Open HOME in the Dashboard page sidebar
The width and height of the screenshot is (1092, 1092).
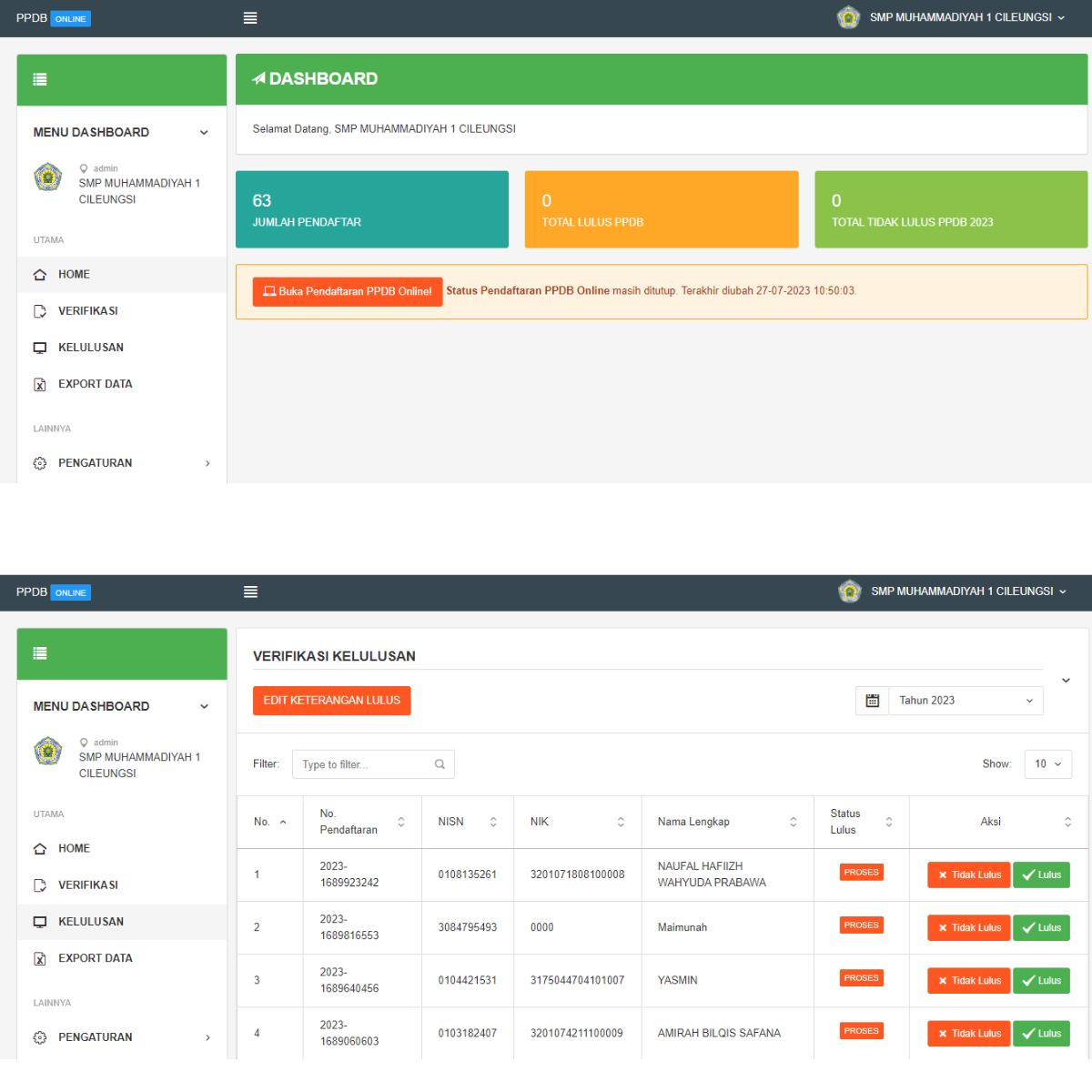(122, 275)
